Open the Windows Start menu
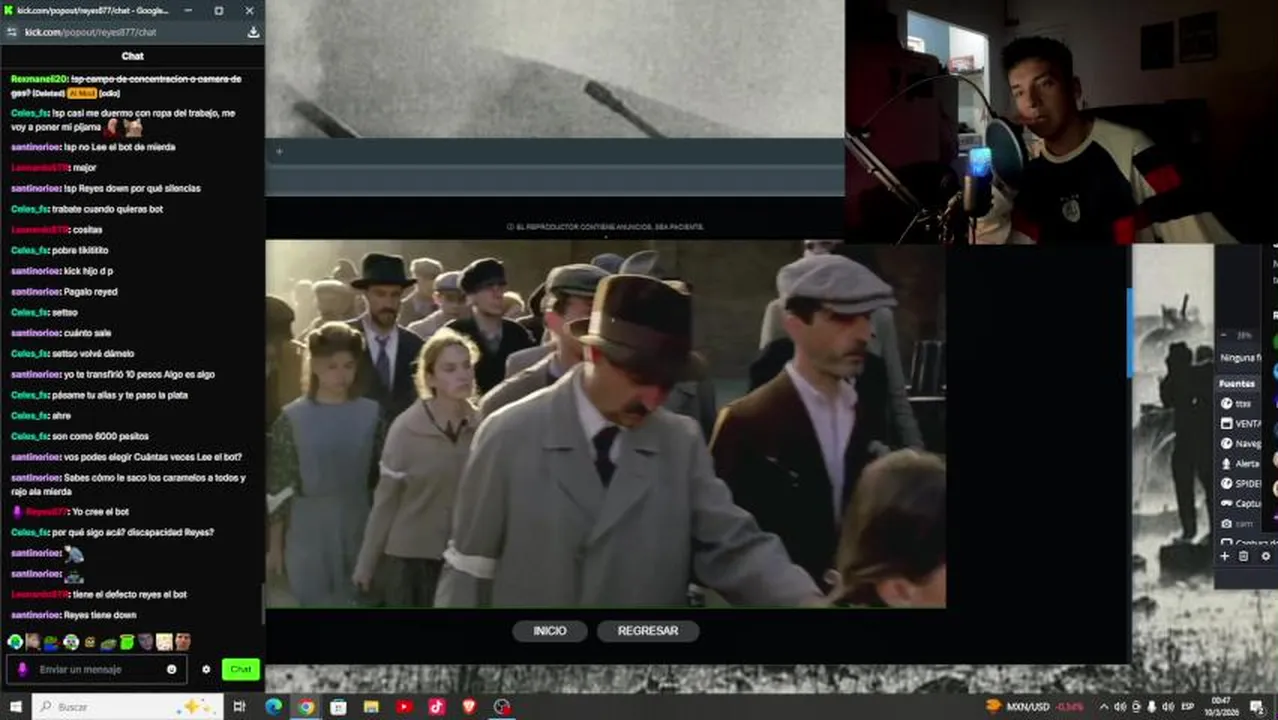The width and height of the screenshot is (1278, 720). coord(15,707)
